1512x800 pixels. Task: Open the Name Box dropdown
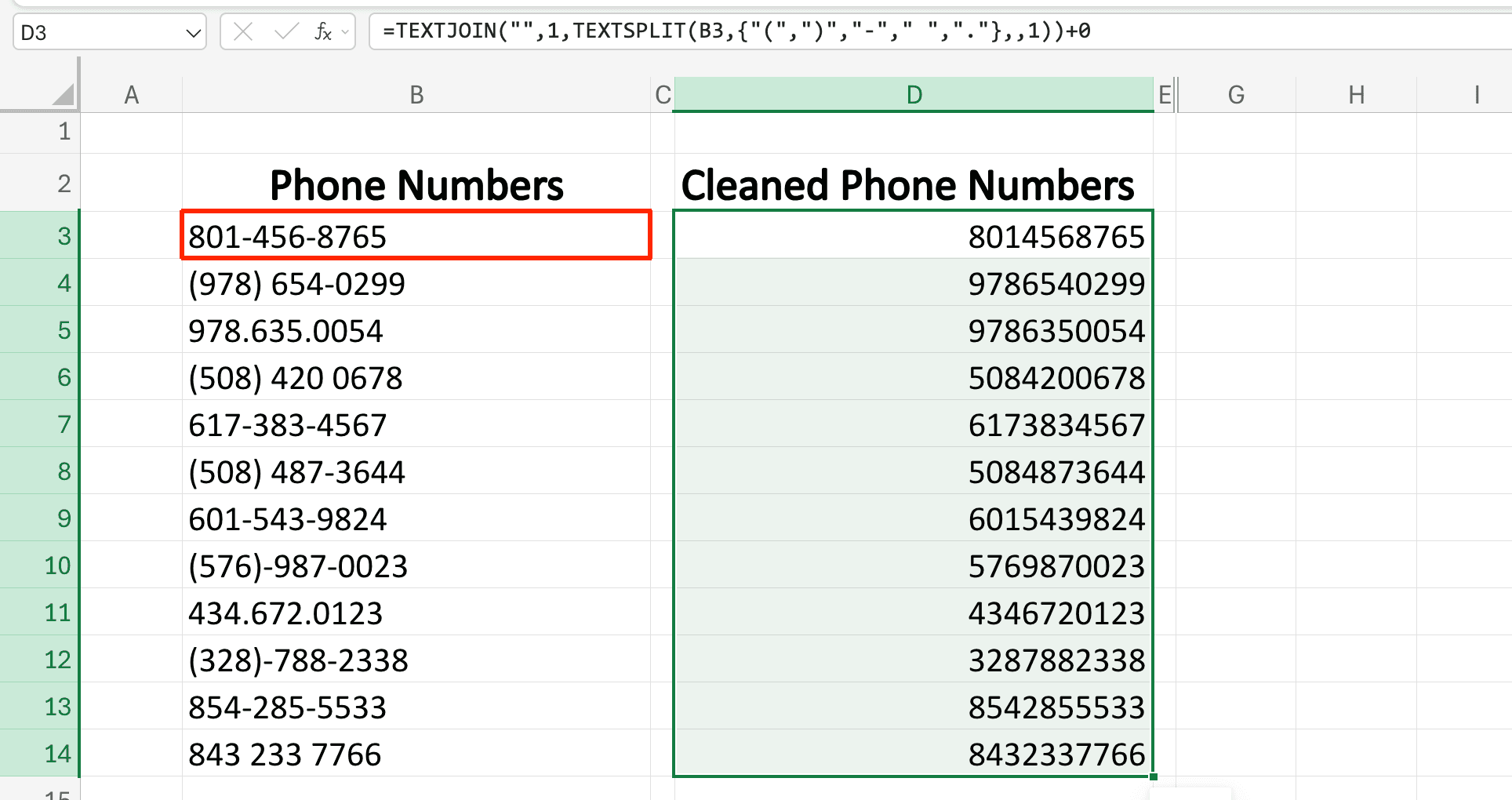[x=193, y=31]
